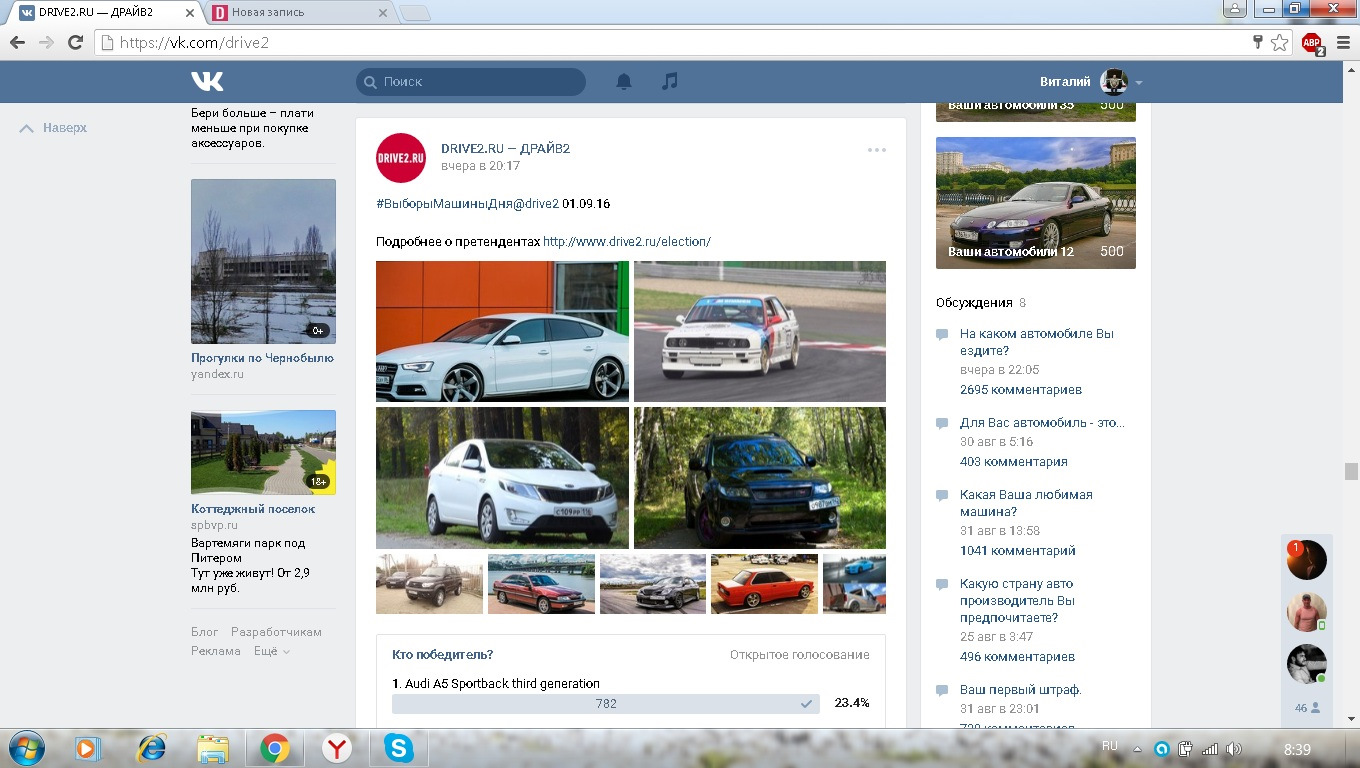This screenshot has height=768, width=1360.
Task: Expand Виталий's profile dropdown arrow
Action: coord(1139,83)
